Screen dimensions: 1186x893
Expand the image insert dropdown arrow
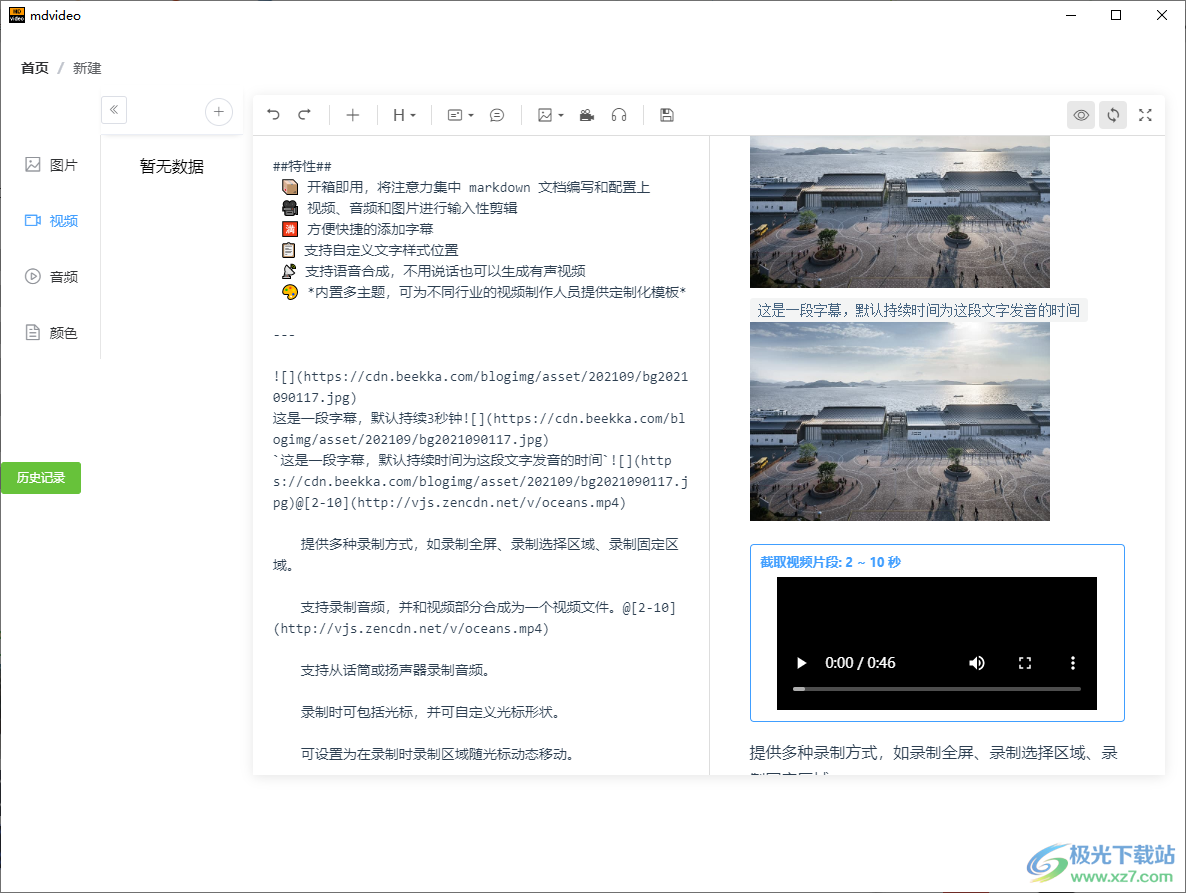tap(559, 115)
